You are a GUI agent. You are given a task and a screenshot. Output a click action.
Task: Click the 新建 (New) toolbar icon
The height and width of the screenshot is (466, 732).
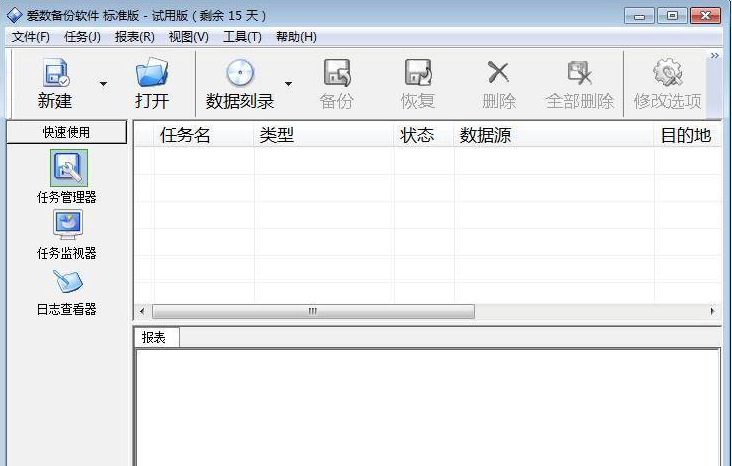pyautogui.click(x=56, y=73)
